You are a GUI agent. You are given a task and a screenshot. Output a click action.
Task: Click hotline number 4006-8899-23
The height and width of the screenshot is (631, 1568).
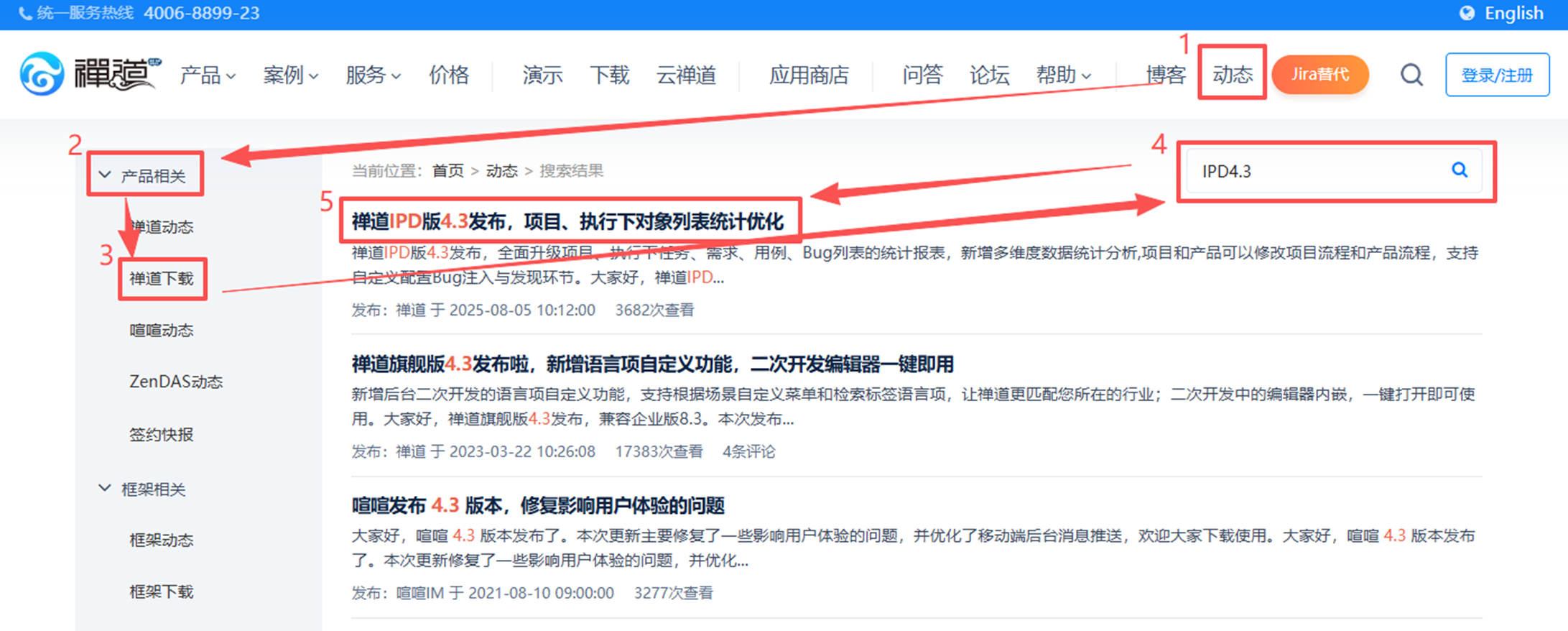(202, 14)
